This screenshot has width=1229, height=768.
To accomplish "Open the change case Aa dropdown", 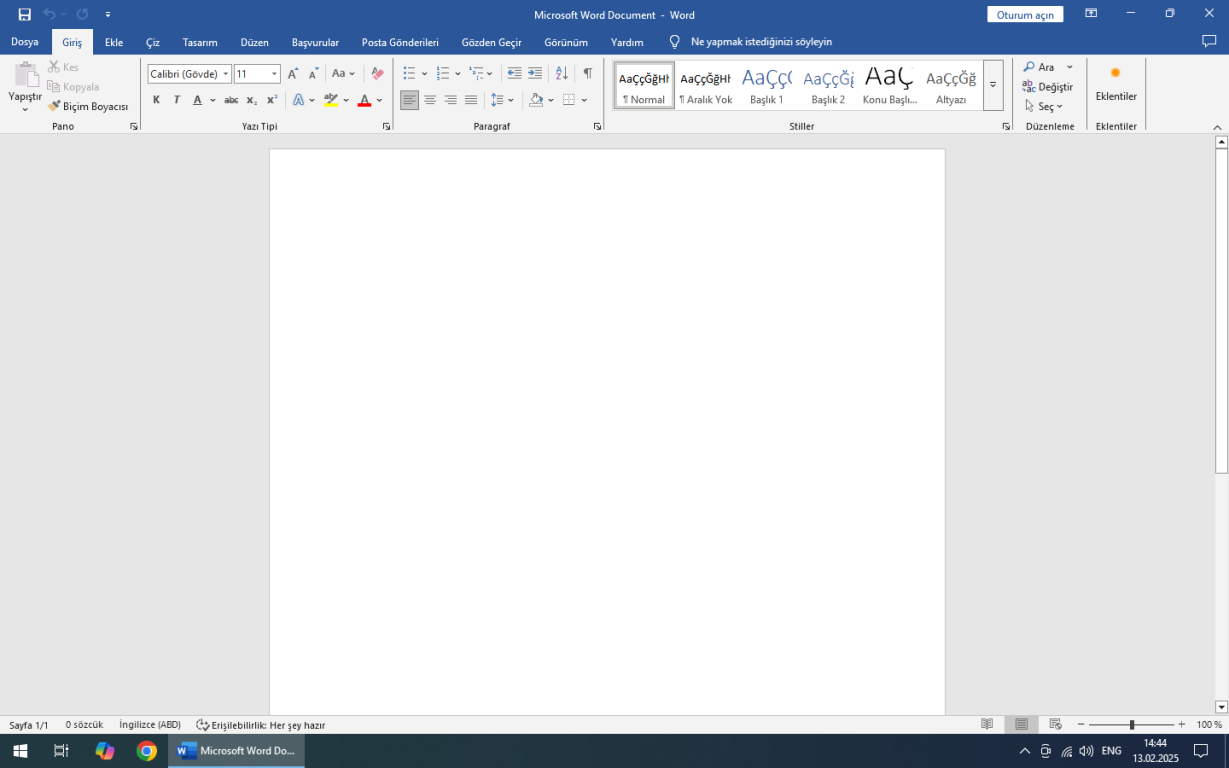I will point(343,73).
